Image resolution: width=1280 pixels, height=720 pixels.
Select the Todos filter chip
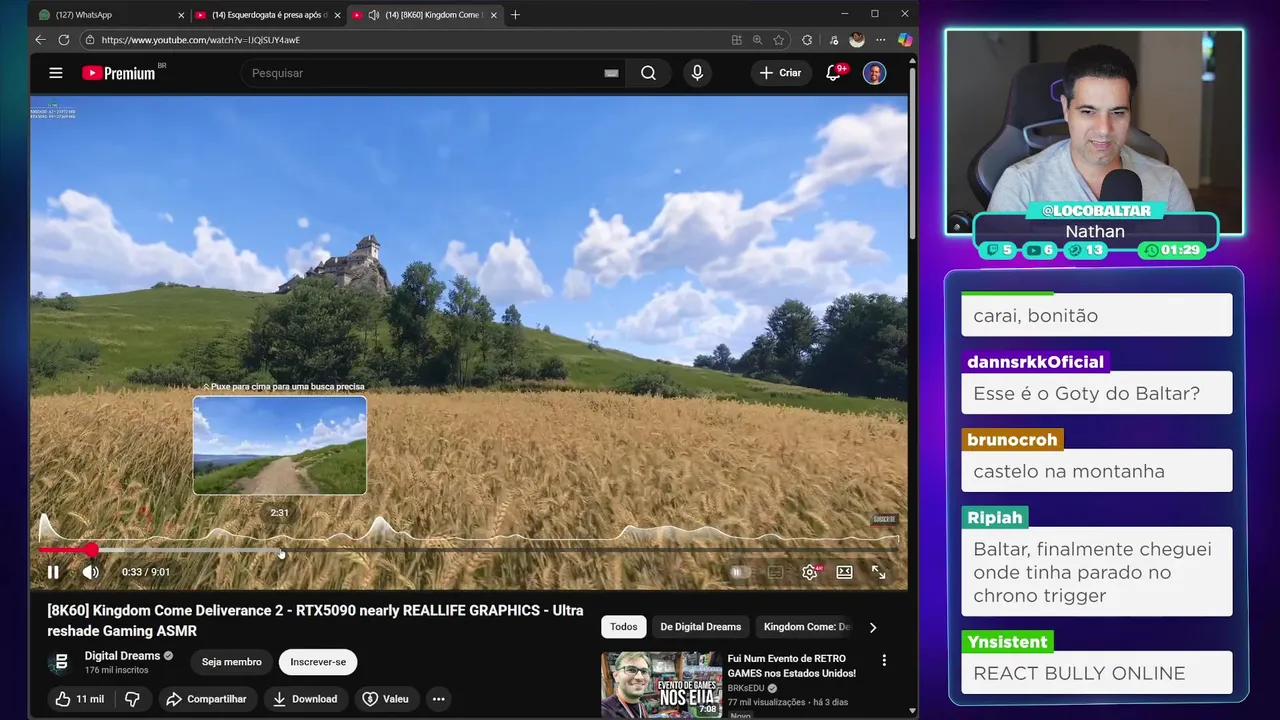(624, 627)
